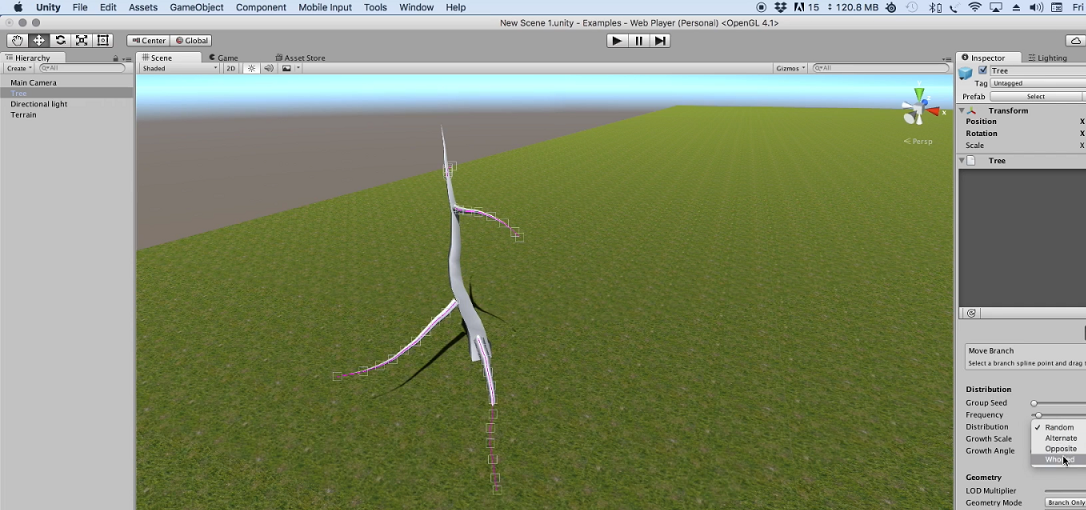Switch to the Game tab
Screen dimensions: 1086x510
[224, 58]
